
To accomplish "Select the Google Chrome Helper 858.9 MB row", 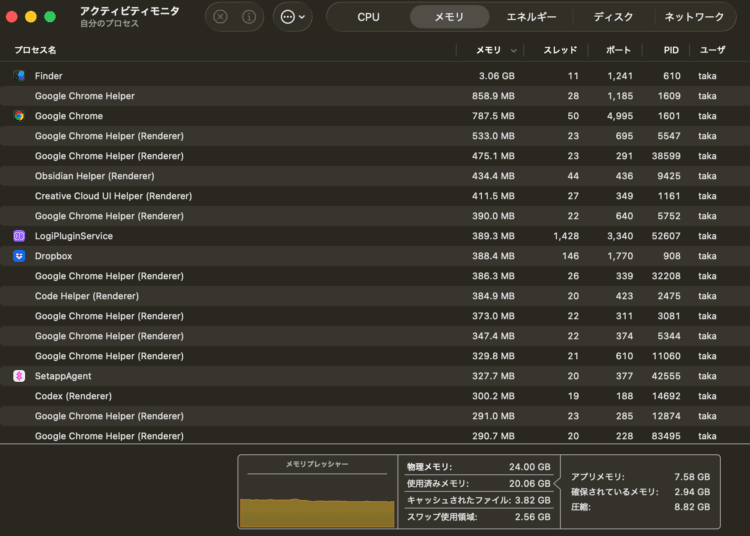I will click(x=375, y=96).
